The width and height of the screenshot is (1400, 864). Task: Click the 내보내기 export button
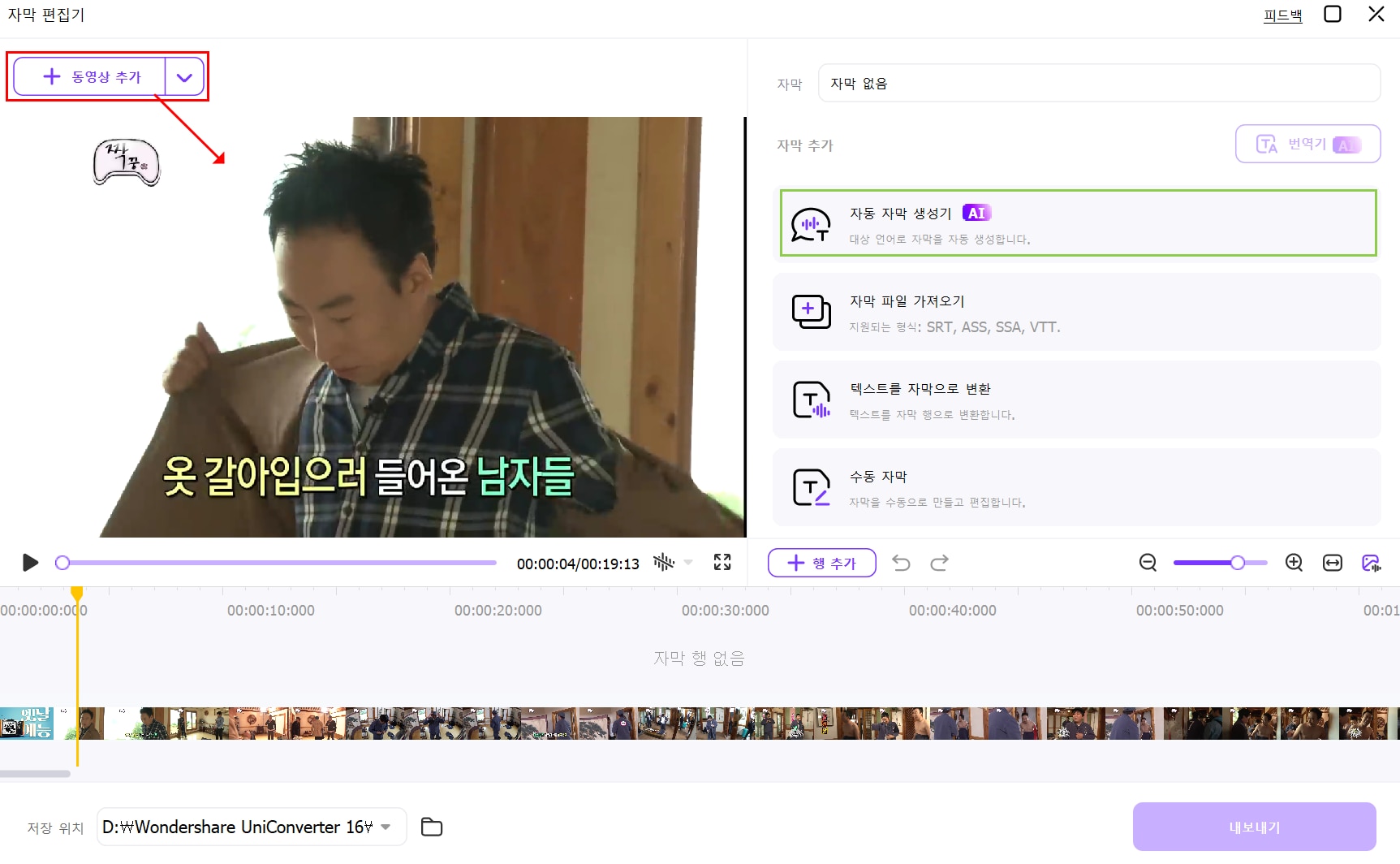1254,826
